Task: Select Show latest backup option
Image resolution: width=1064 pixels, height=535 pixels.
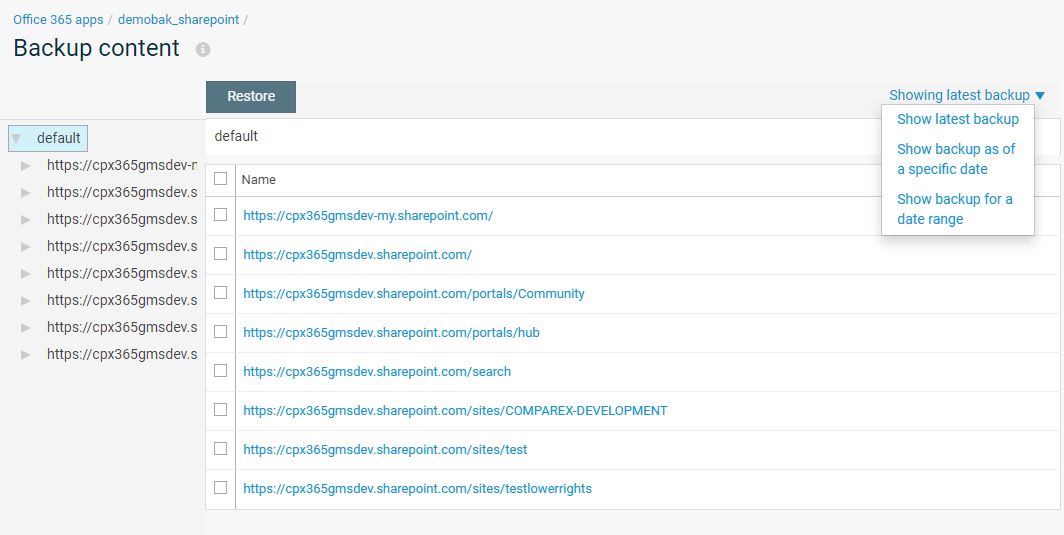Action: (x=957, y=119)
